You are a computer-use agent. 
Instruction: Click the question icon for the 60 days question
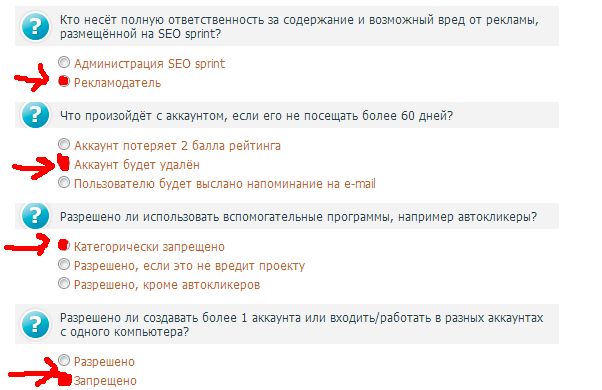click(35, 114)
